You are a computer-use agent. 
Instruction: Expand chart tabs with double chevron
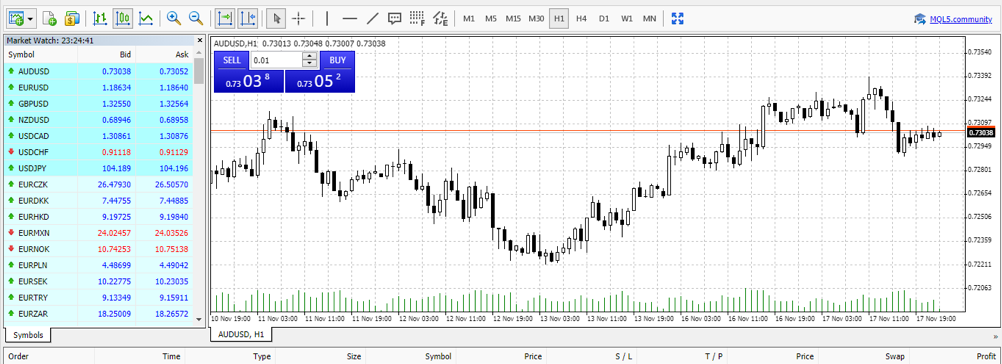(994, 336)
